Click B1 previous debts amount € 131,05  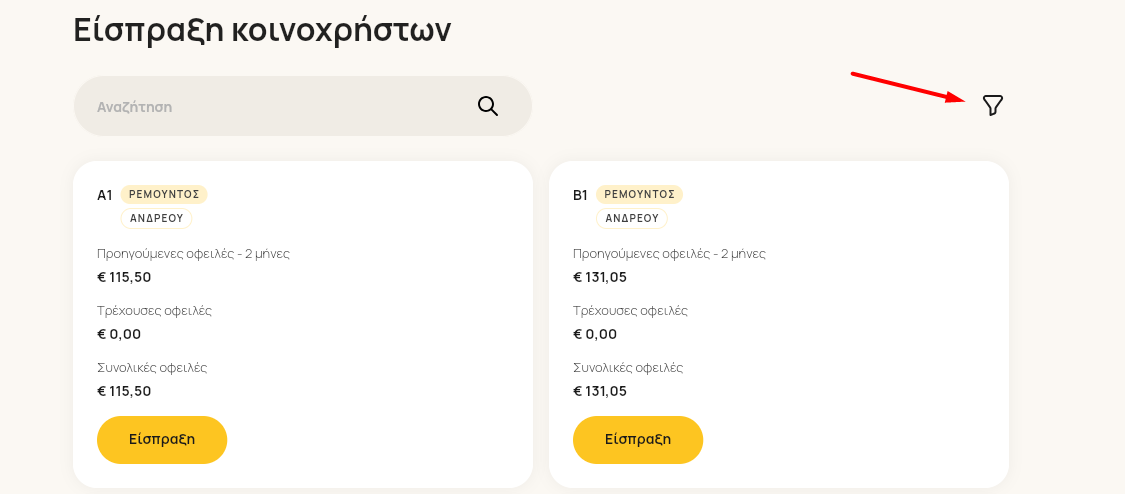point(600,277)
